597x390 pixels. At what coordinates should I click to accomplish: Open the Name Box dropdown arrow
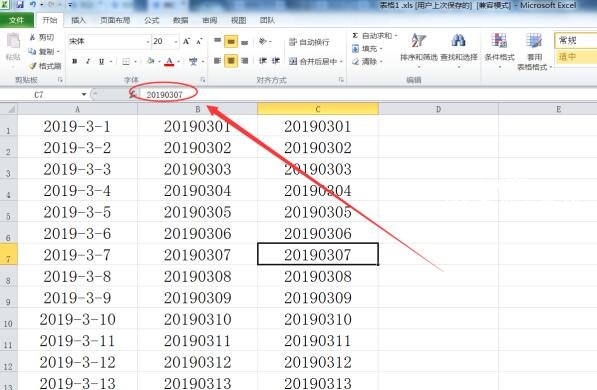pyautogui.click(x=84, y=94)
